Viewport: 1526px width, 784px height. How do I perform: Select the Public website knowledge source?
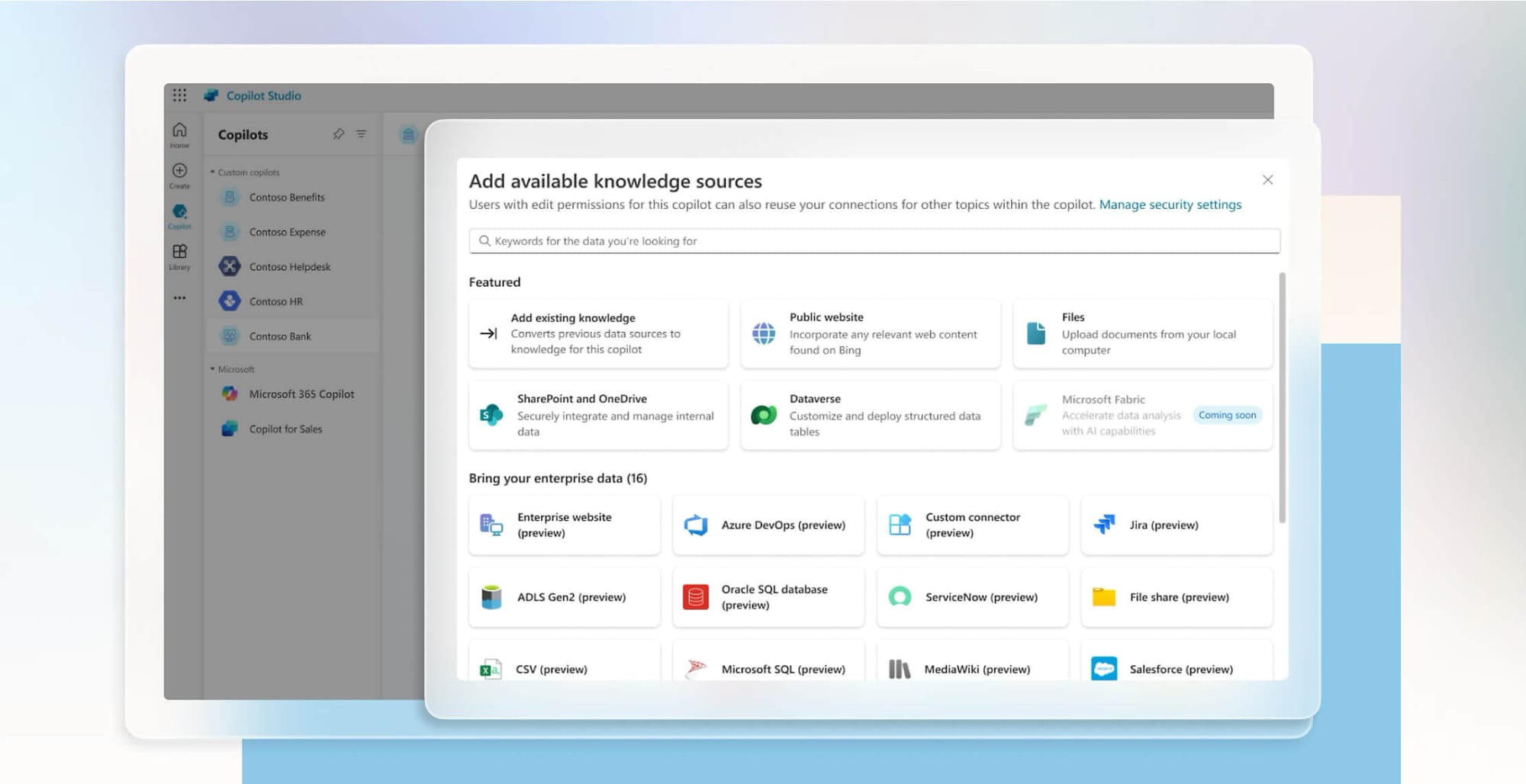point(869,333)
